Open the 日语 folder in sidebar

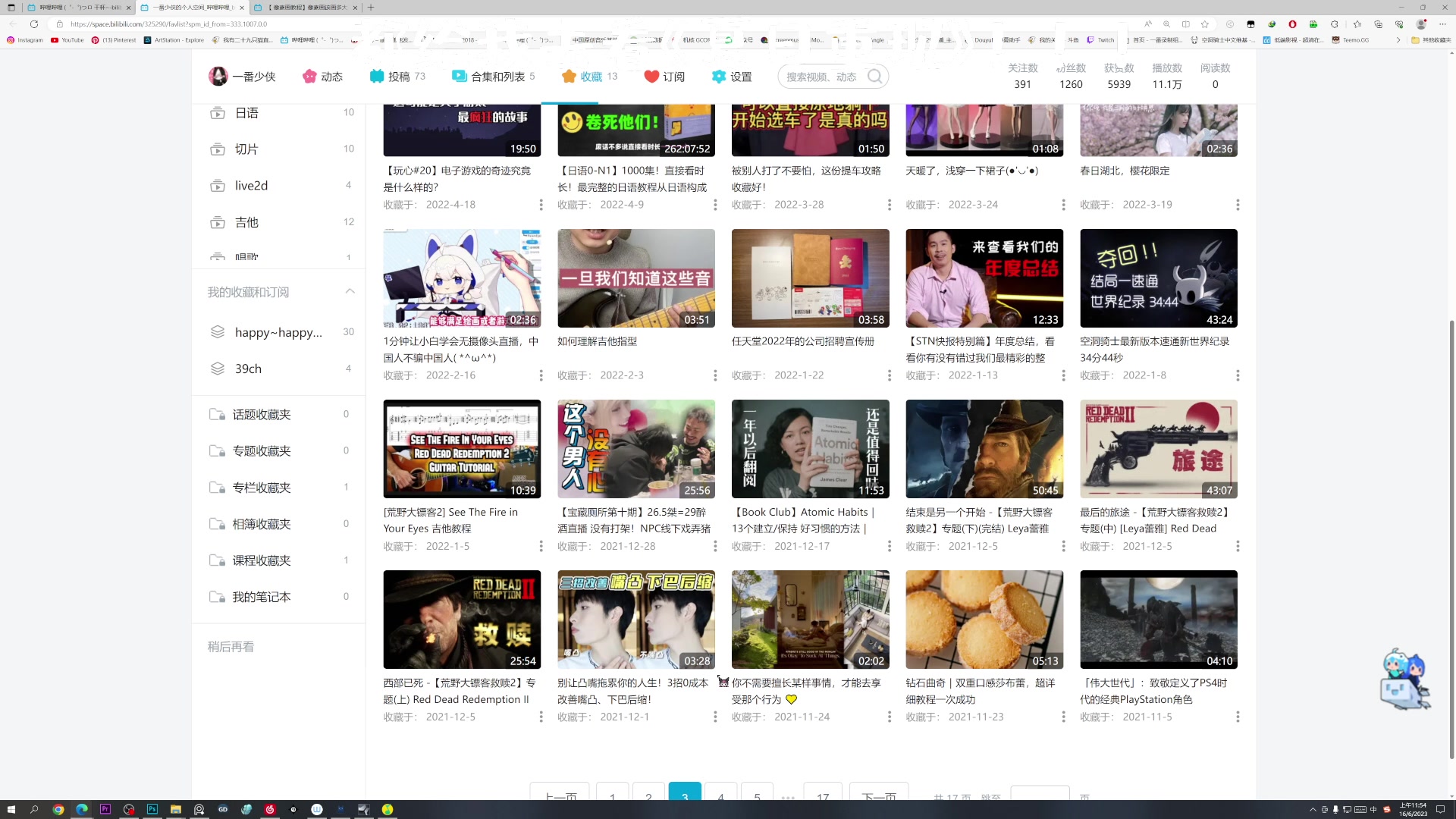279,113
